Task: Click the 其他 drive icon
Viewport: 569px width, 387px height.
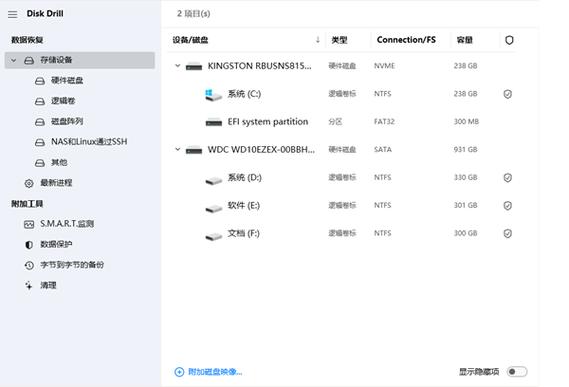Action: tap(40, 163)
